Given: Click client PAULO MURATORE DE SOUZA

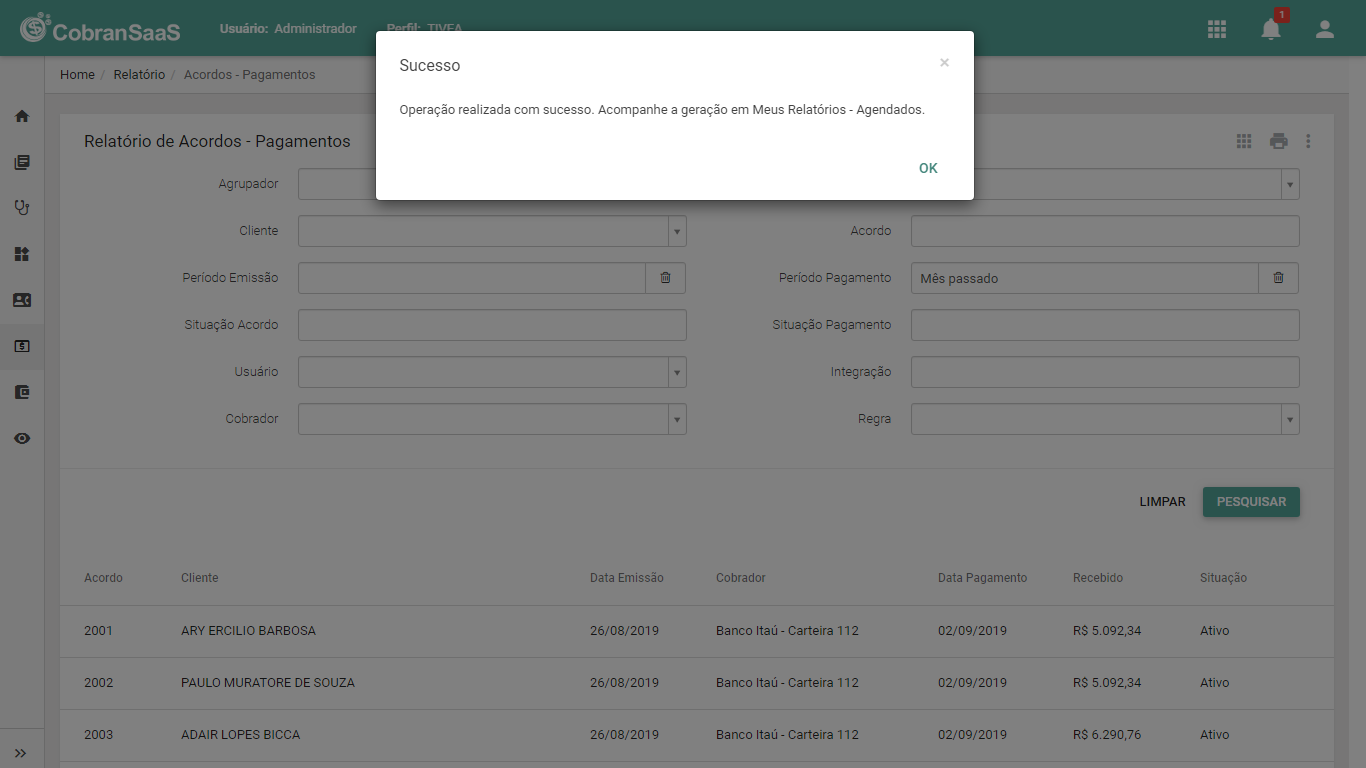Looking at the screenshot, I should (268, 683).
